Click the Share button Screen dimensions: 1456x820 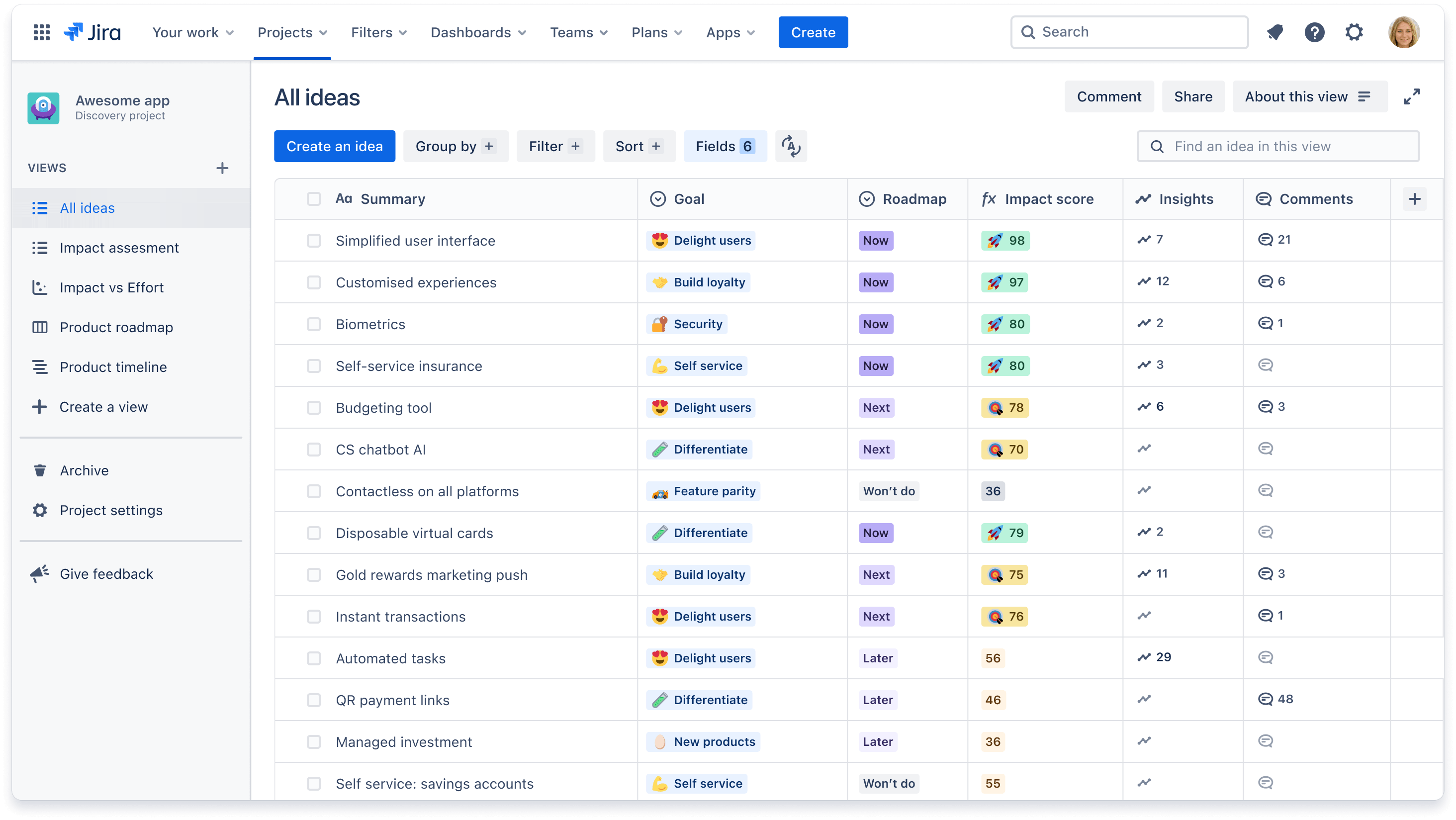[1193, 97]
